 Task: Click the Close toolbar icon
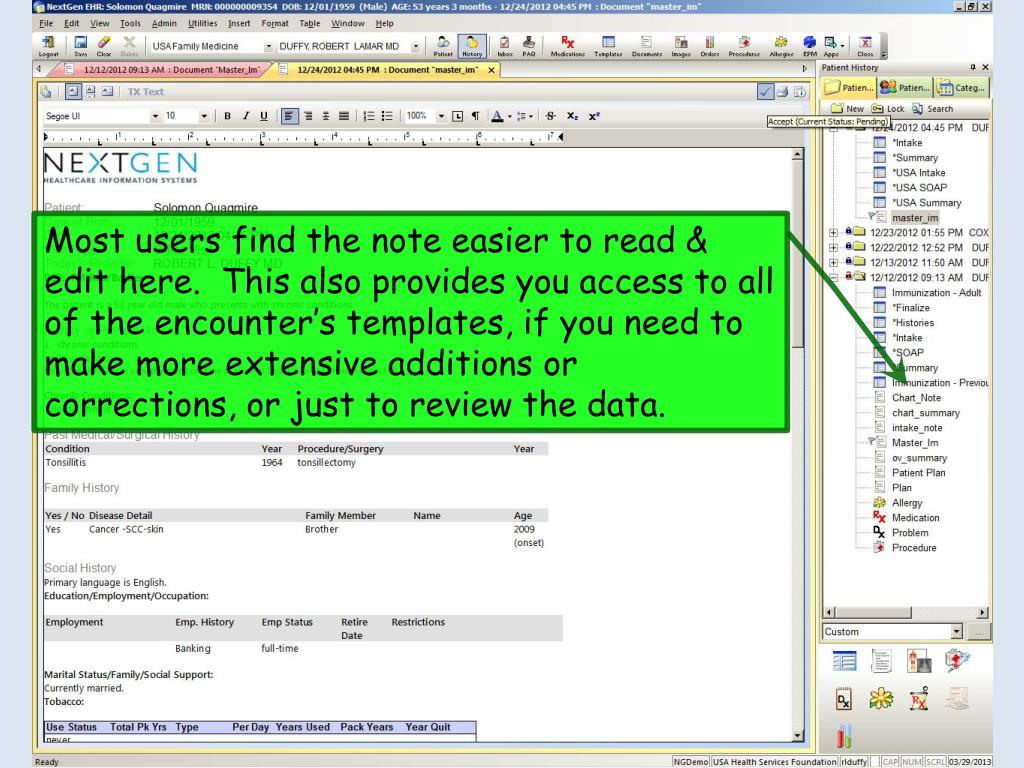(865, 46)
